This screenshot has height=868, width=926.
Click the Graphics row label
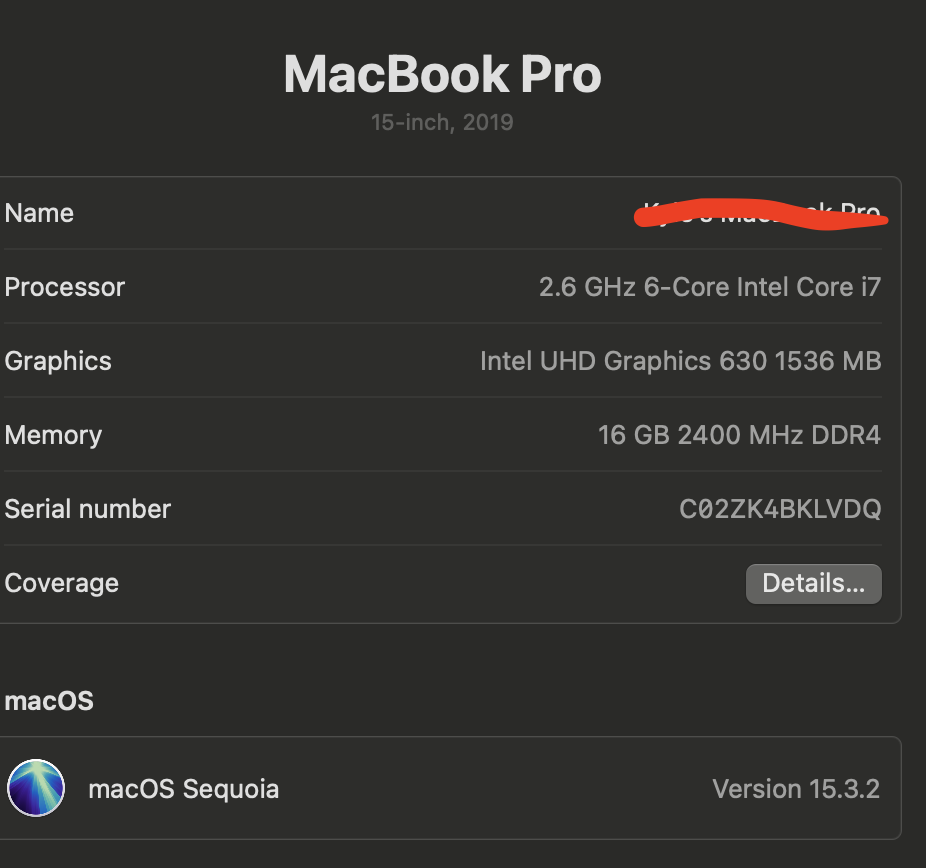58,361
